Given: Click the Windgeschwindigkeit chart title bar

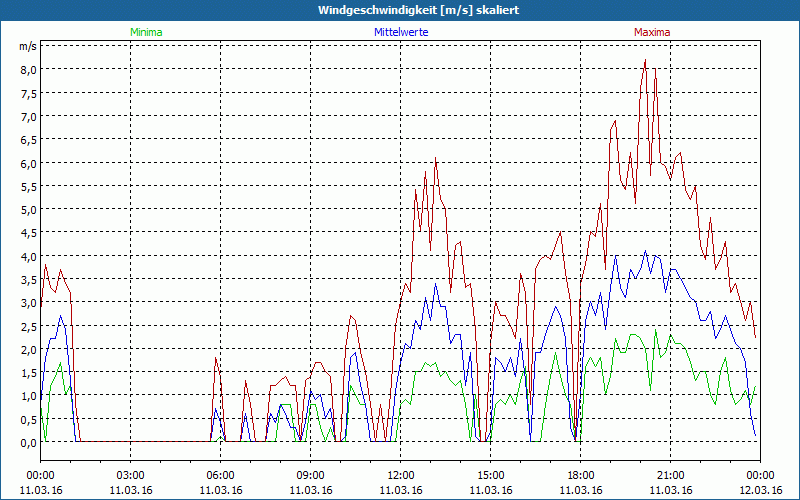Looking at the screenshot, I should 400,10.
